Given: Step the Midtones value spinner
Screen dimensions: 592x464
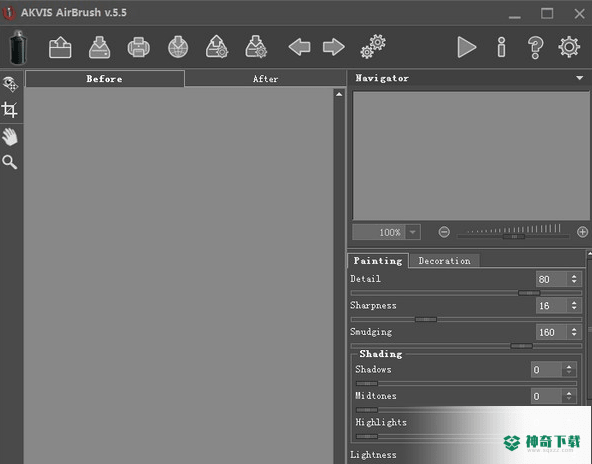Looking at the screenshot, I should (x=569, y=396).
